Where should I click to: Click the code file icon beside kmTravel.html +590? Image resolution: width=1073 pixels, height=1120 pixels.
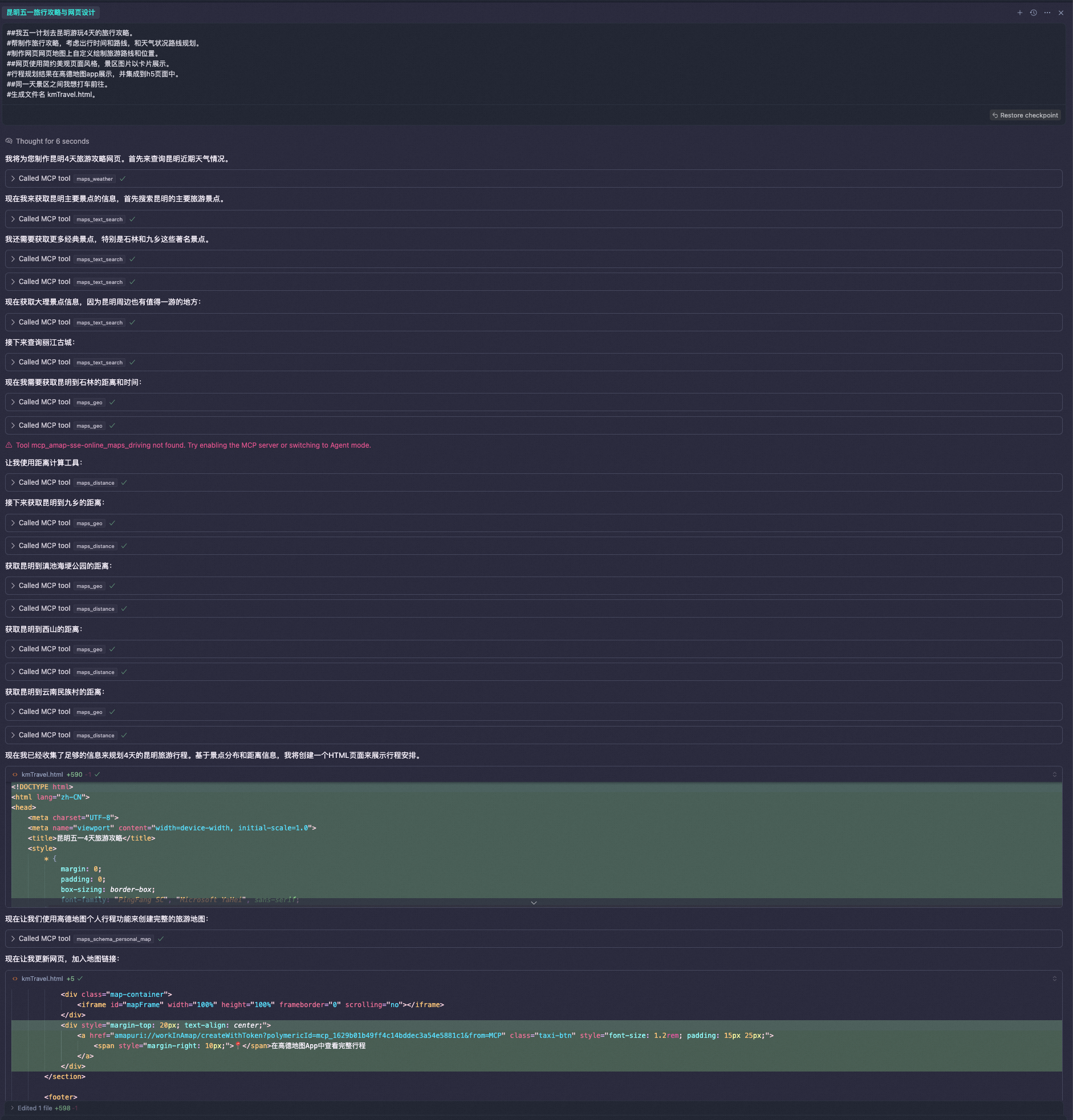point(15,774)
